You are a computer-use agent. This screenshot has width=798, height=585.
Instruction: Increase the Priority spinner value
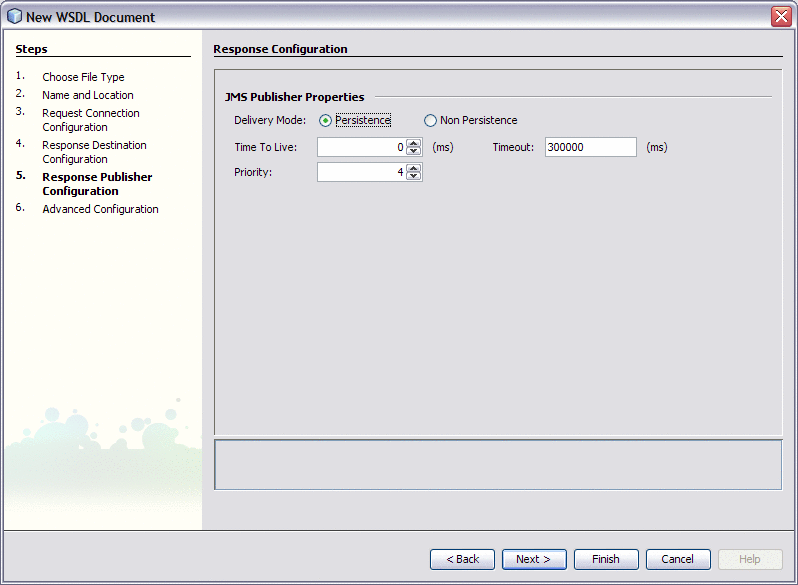(x=414, y=168)
